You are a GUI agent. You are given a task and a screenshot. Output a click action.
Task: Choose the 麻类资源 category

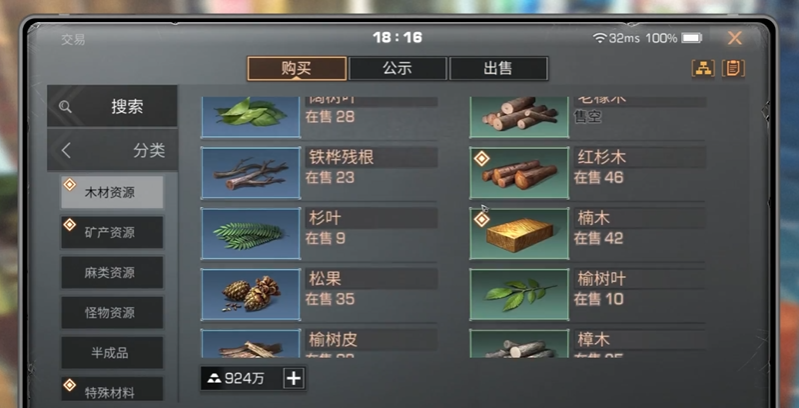[112, 273]
